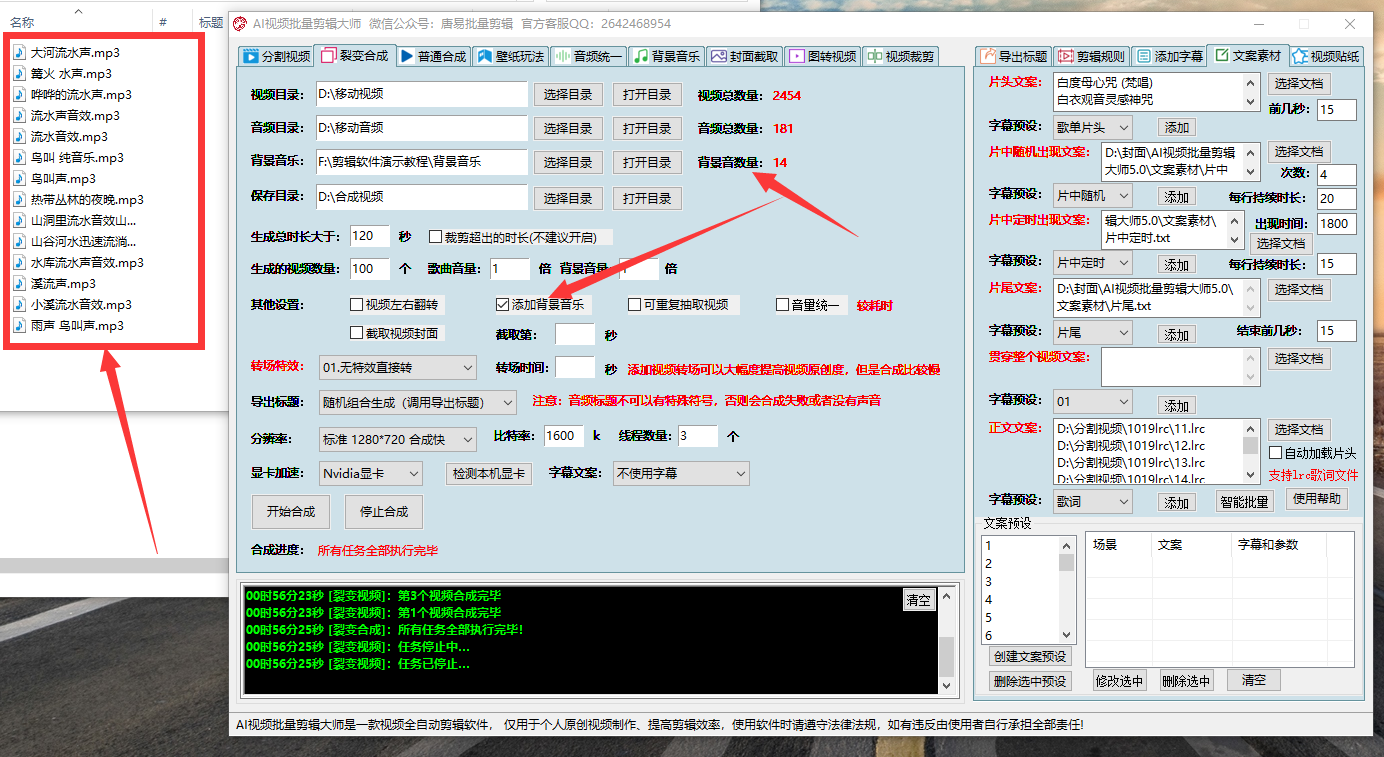Enable 截取视频封面 checkbox

(356, 333)
